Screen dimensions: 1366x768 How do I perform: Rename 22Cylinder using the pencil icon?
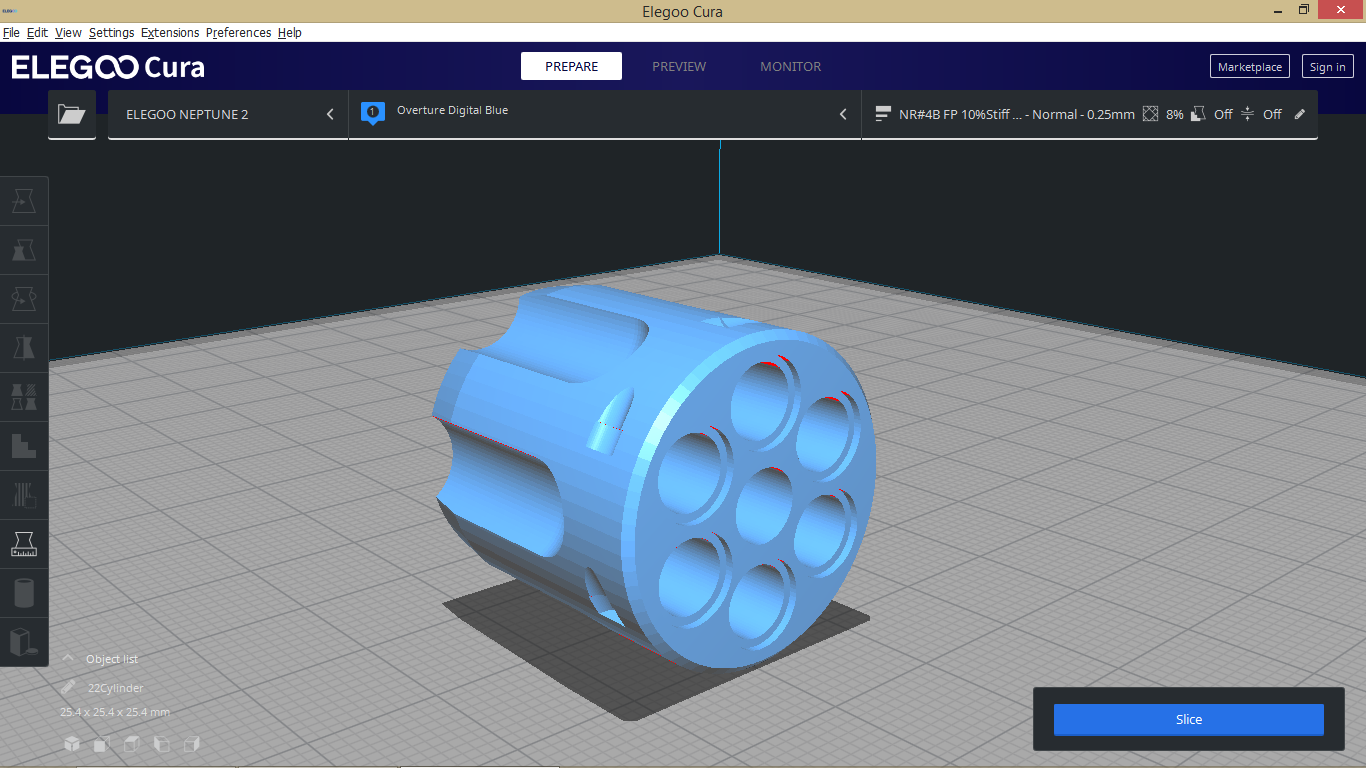coord(67,687)
